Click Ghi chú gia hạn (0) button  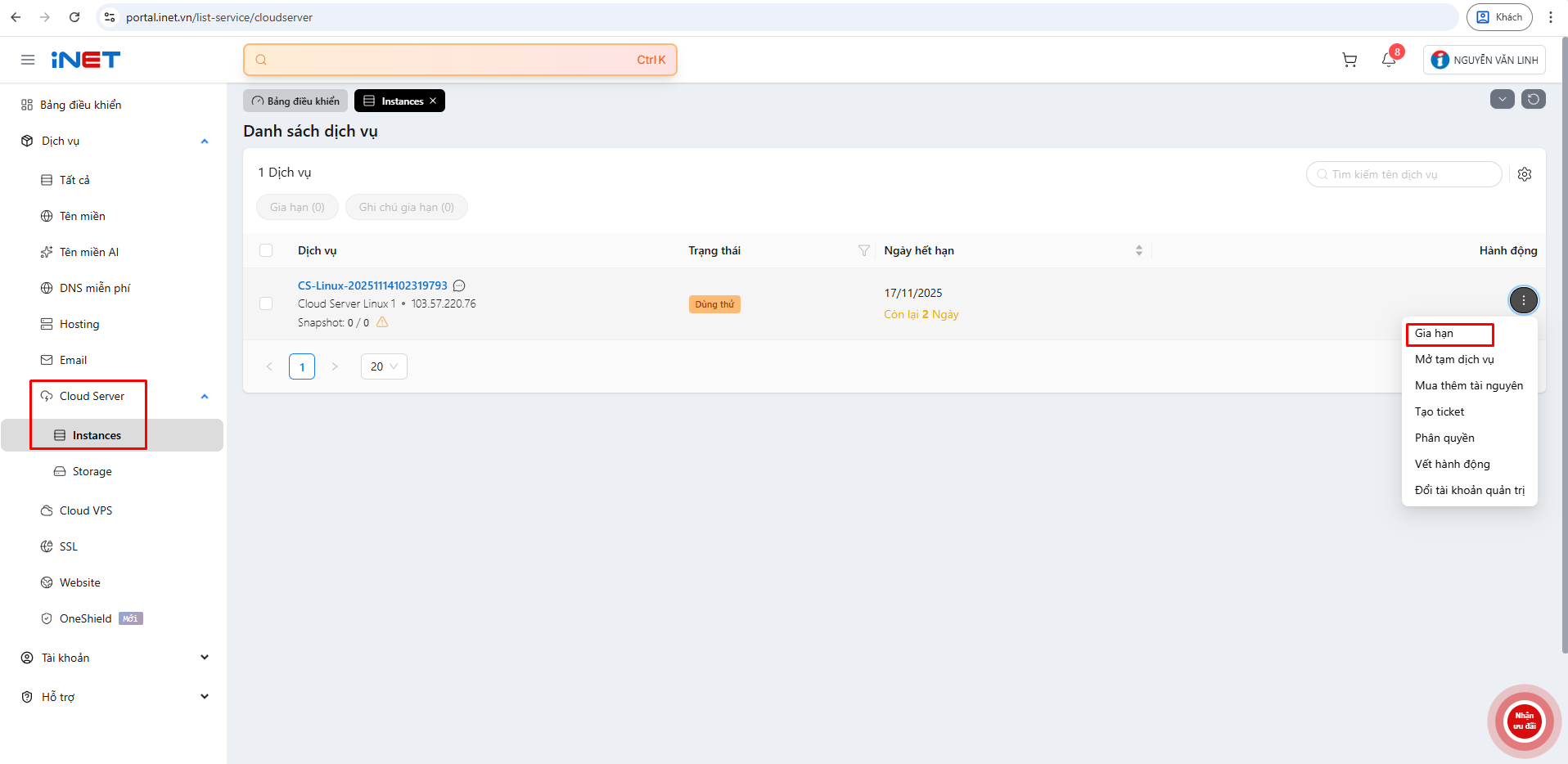pyautogui.click(x=406, y=207)
